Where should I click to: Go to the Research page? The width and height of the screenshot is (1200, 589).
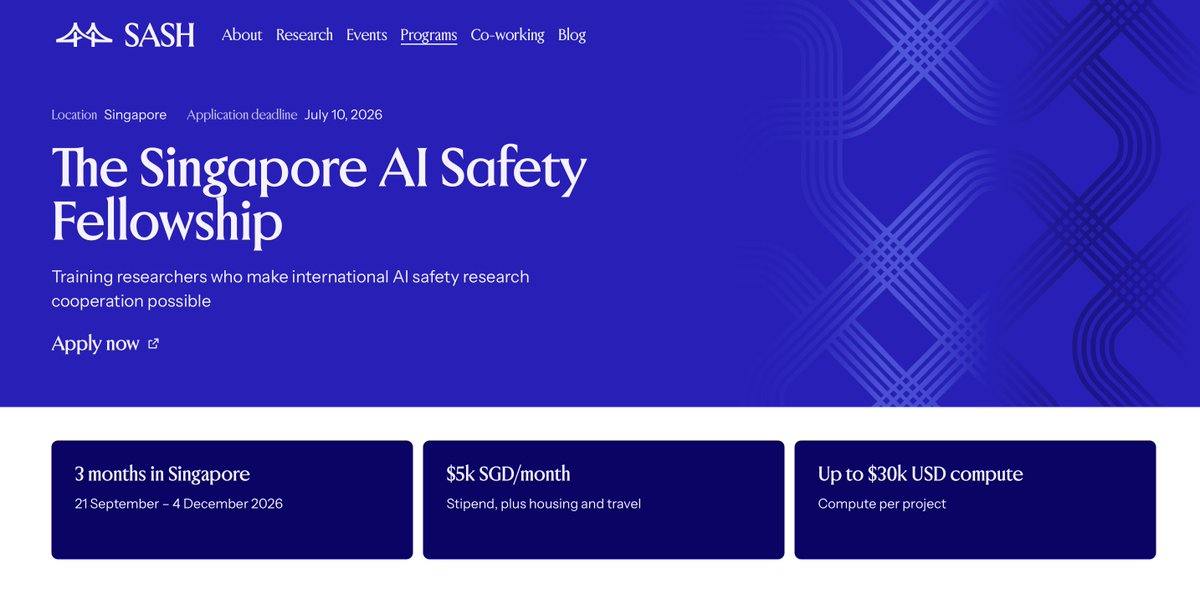pyautogui.click(x=304, y=35)
